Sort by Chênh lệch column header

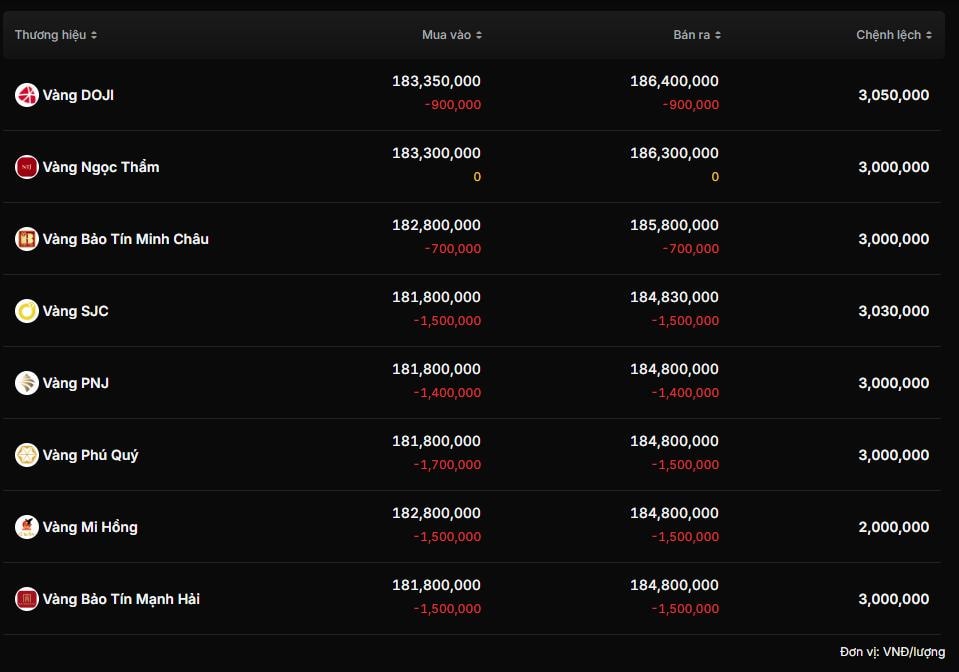click(894, 35)
